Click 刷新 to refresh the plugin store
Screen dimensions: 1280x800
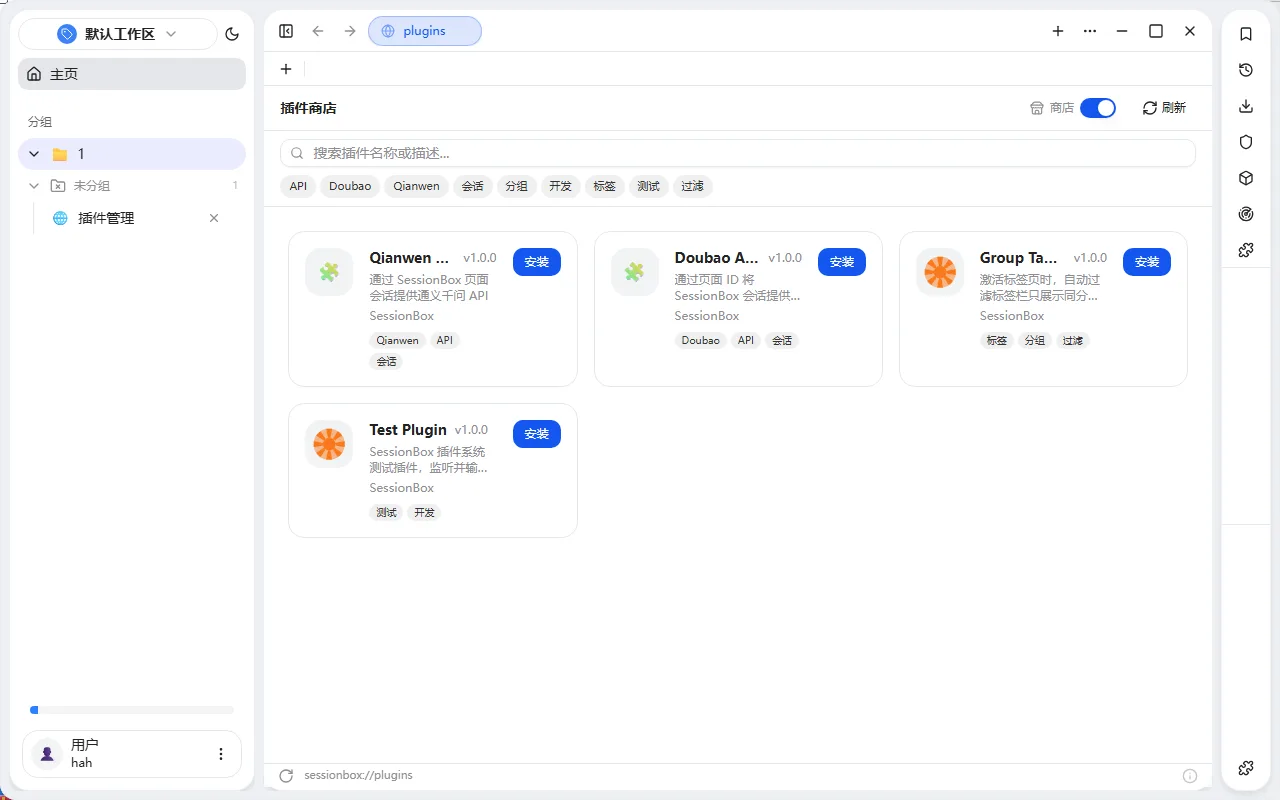point(1164,108)
